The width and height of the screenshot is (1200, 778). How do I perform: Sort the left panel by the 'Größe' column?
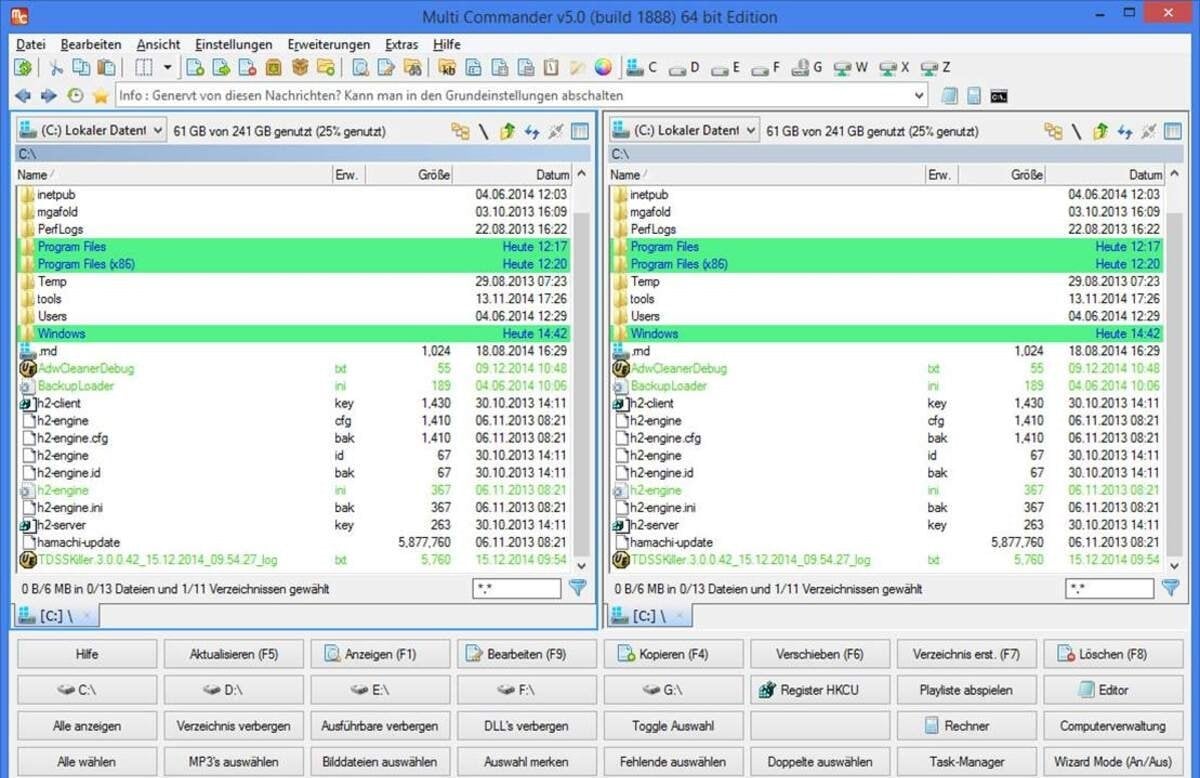[x=410, y=174]
